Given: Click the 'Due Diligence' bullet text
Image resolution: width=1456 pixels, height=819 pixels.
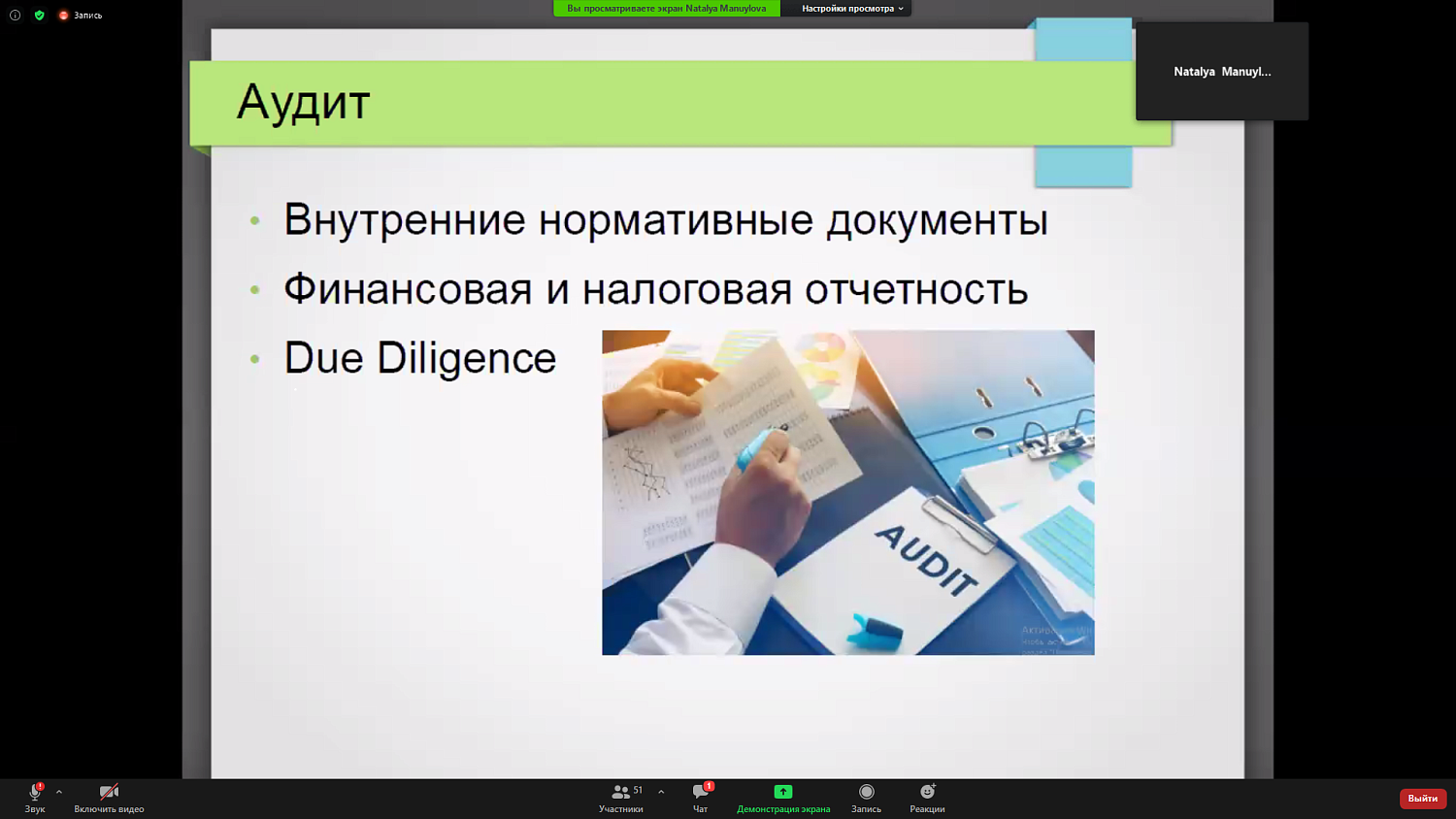Looking at the screenshot, I should [420, 358].
